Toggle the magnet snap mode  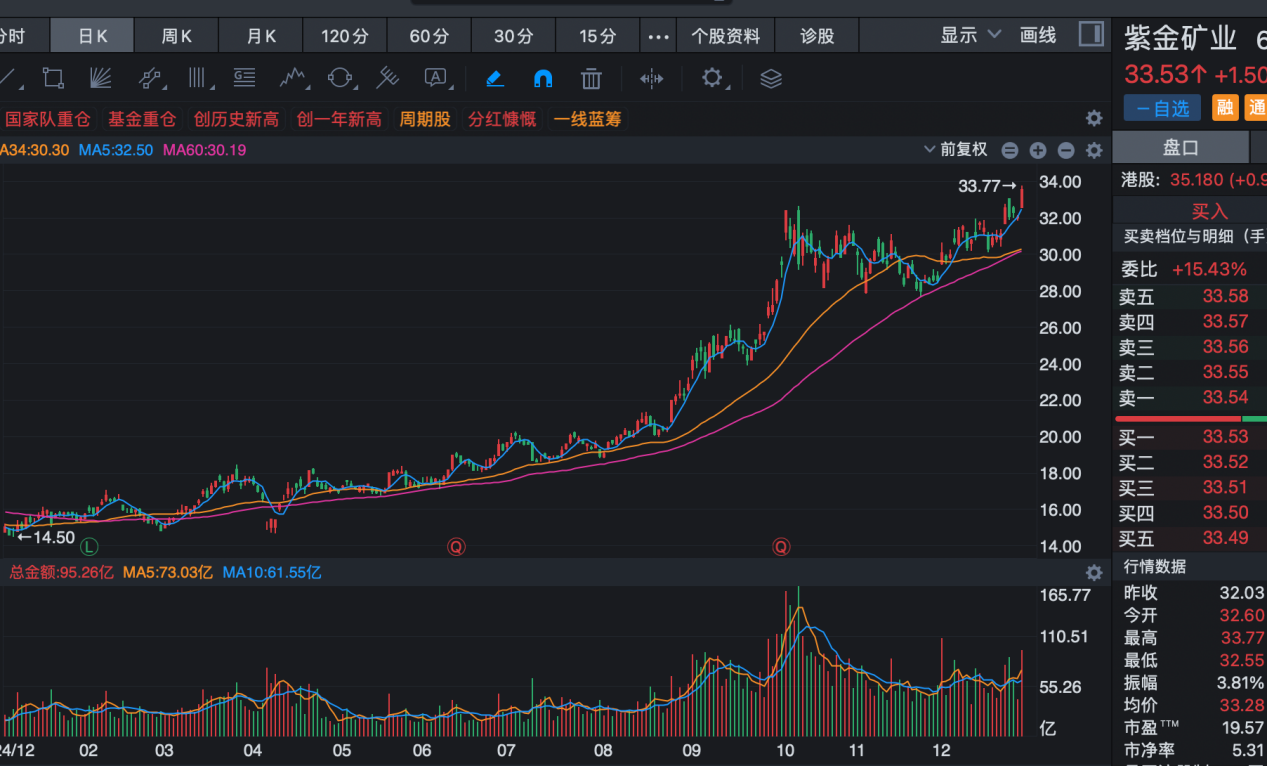coord(543,78)
